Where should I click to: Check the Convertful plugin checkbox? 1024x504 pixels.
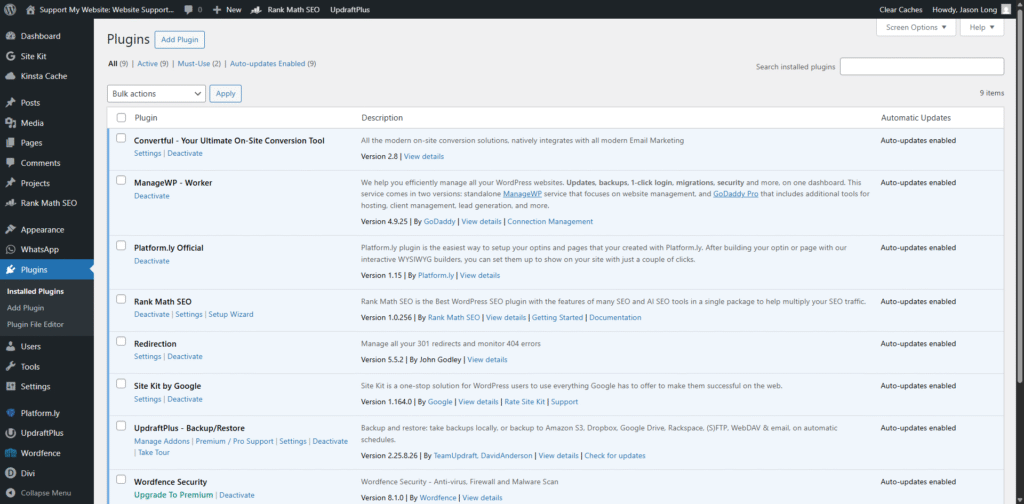click(x=121, y=138)
